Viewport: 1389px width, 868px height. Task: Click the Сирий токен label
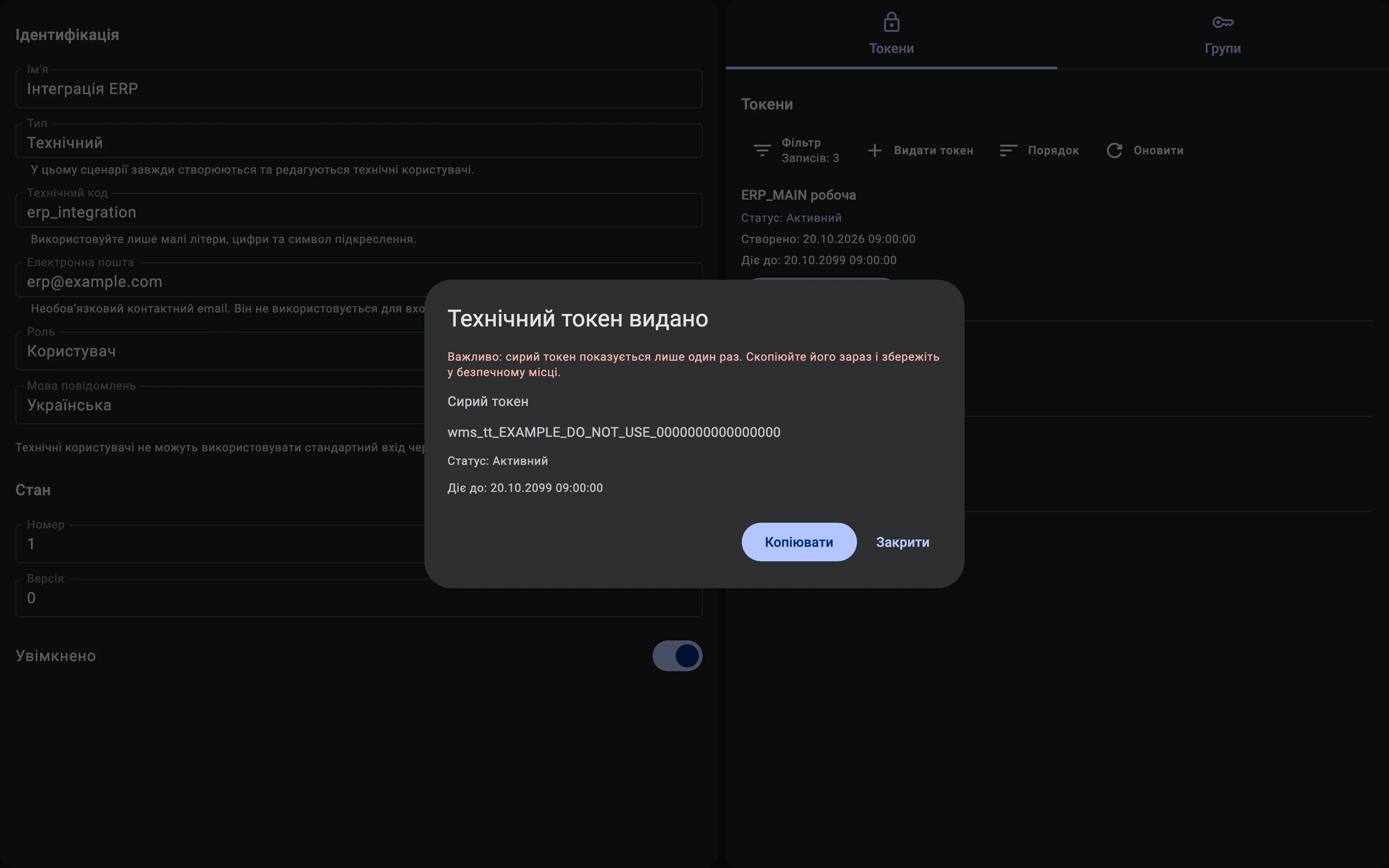tap(487, 402)
